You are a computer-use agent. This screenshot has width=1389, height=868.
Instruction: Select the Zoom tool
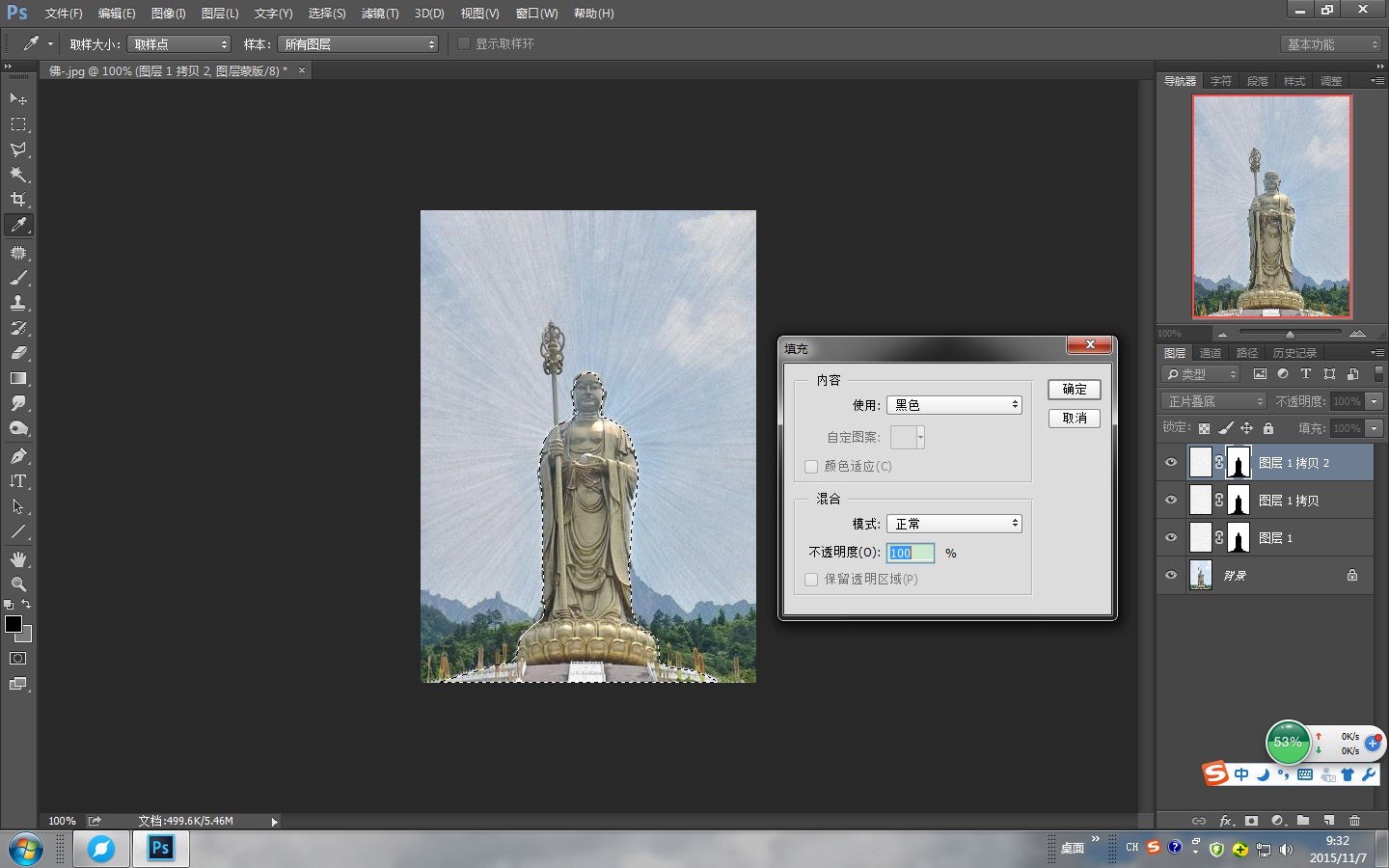point(18,584)
